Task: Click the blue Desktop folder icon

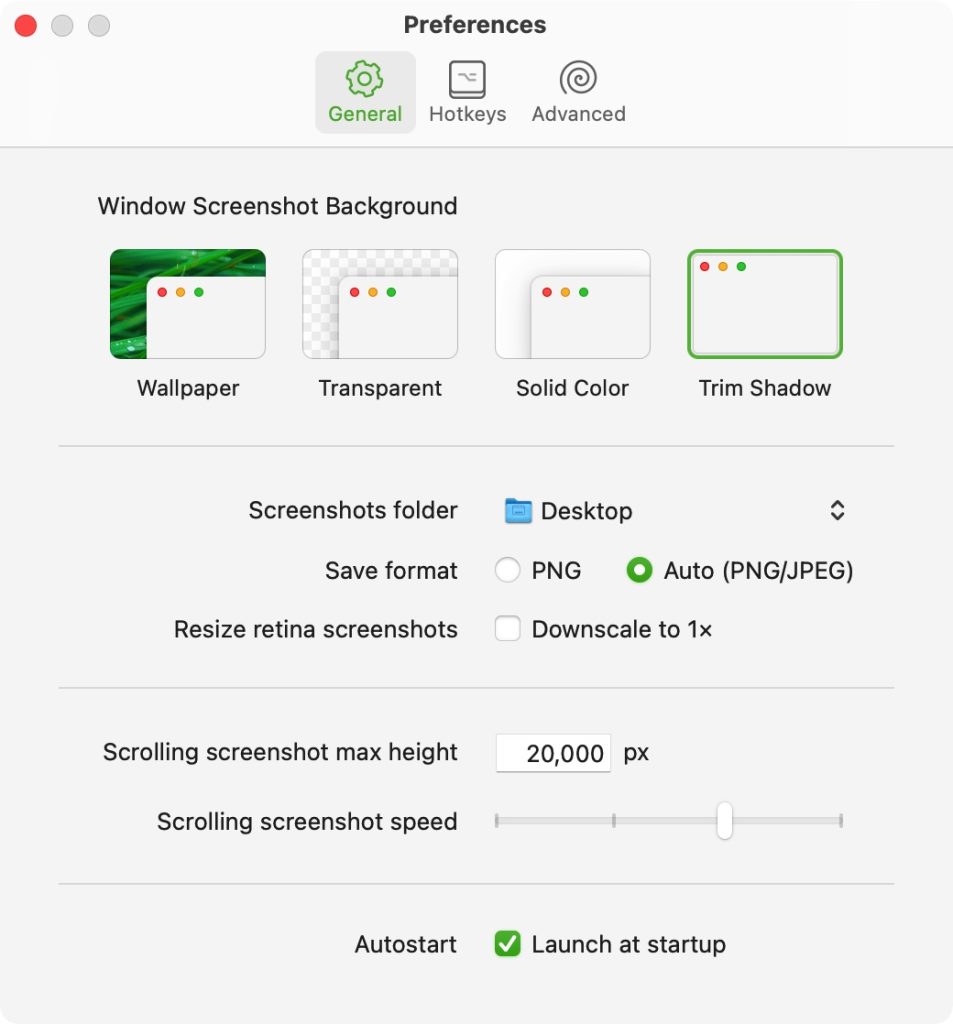Action: tap(518, 511)
